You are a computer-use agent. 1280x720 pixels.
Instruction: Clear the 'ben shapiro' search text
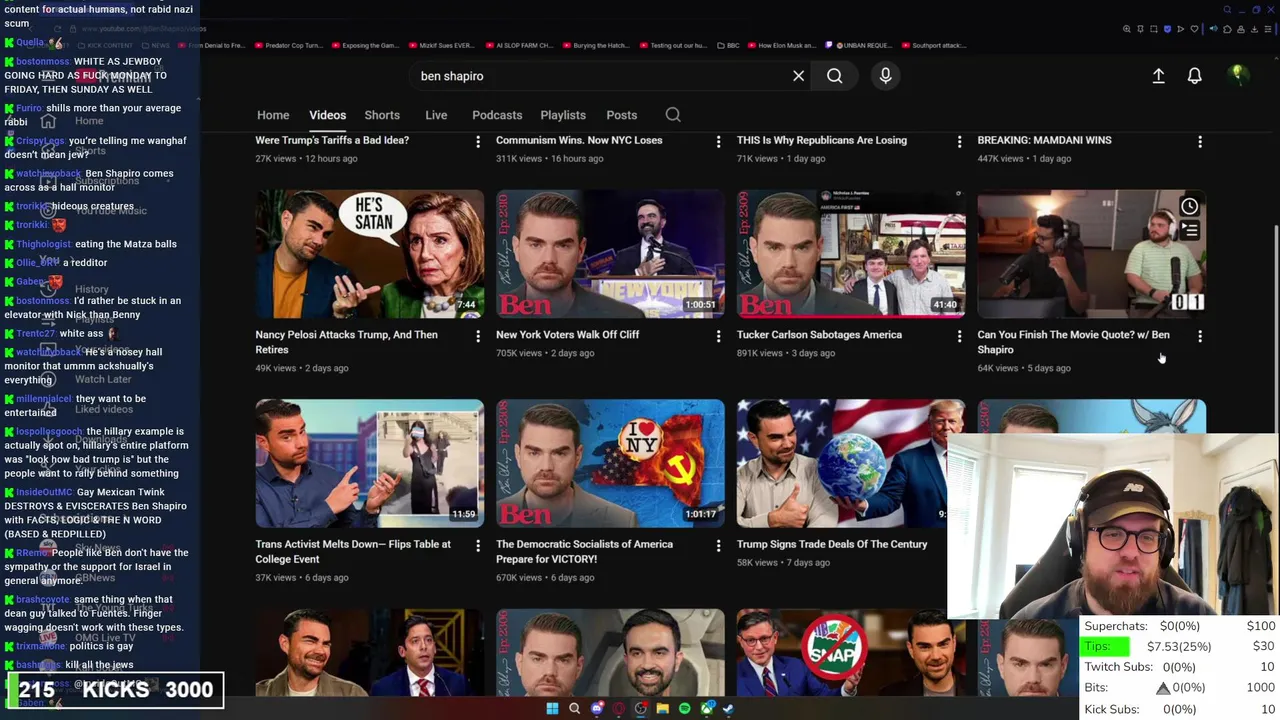point(798,76)
